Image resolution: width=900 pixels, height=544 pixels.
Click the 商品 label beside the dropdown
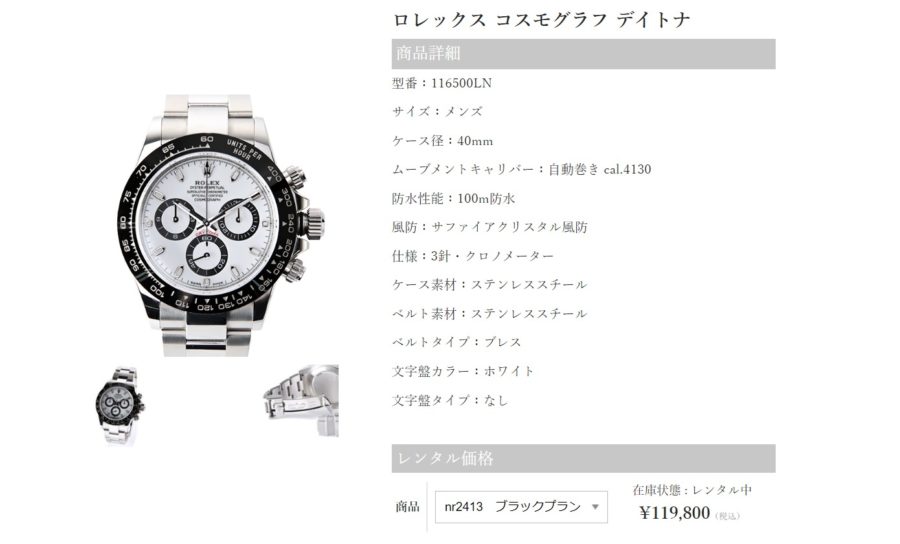408,507
